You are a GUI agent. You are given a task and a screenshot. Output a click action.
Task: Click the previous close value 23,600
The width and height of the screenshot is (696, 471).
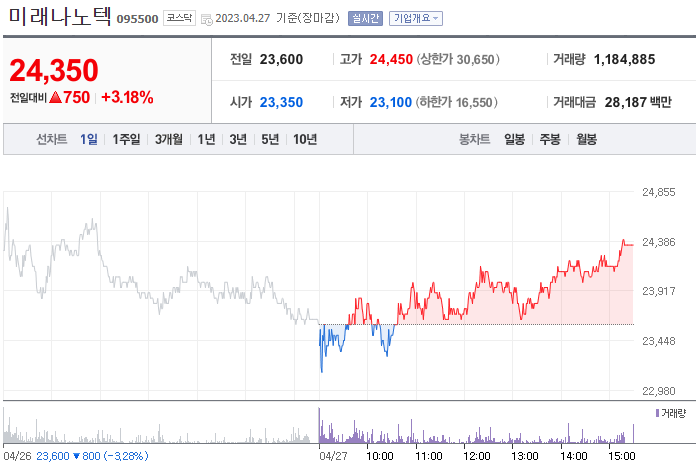point(281,59)
